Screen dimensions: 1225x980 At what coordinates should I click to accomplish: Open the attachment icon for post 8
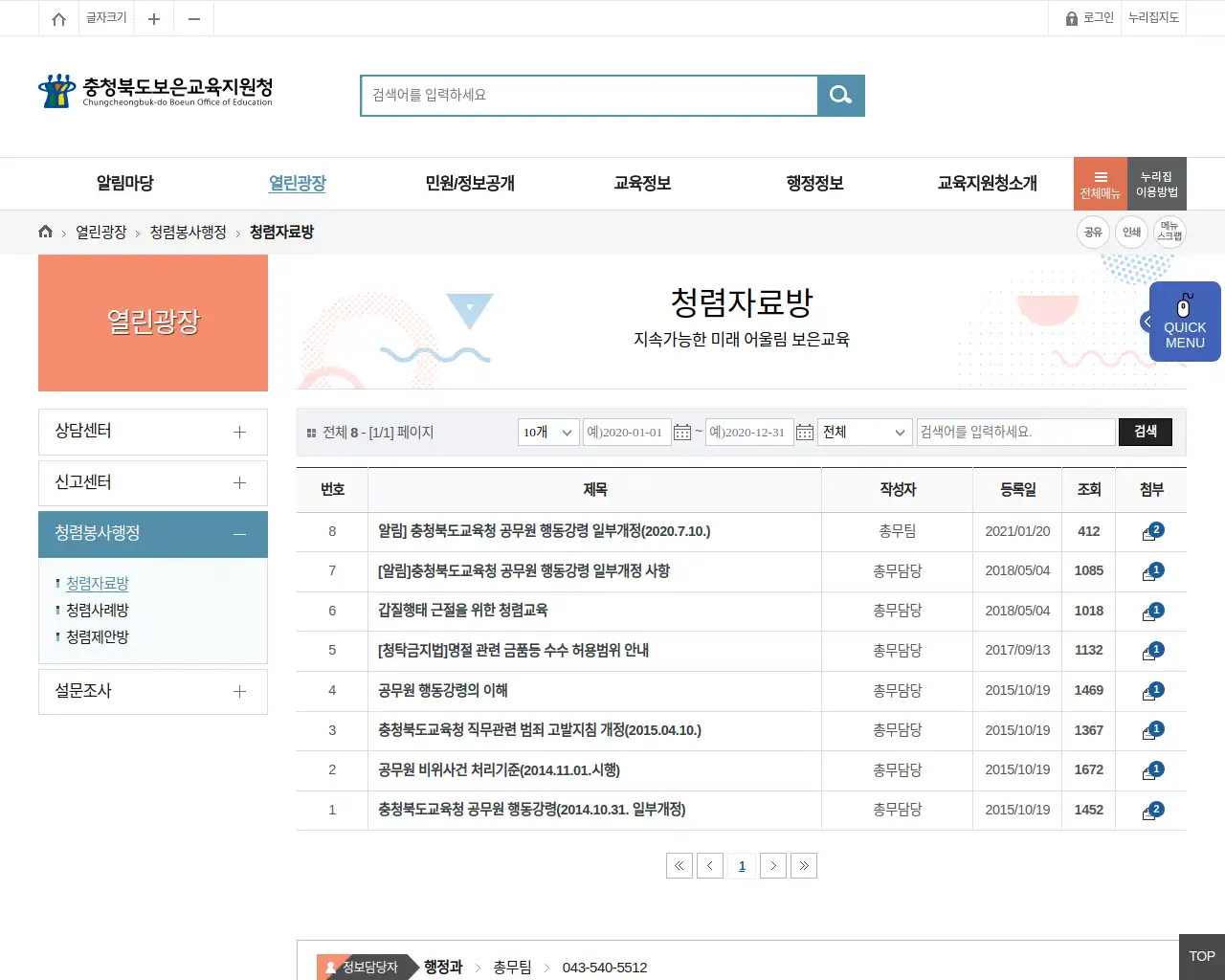point(1151,532)
